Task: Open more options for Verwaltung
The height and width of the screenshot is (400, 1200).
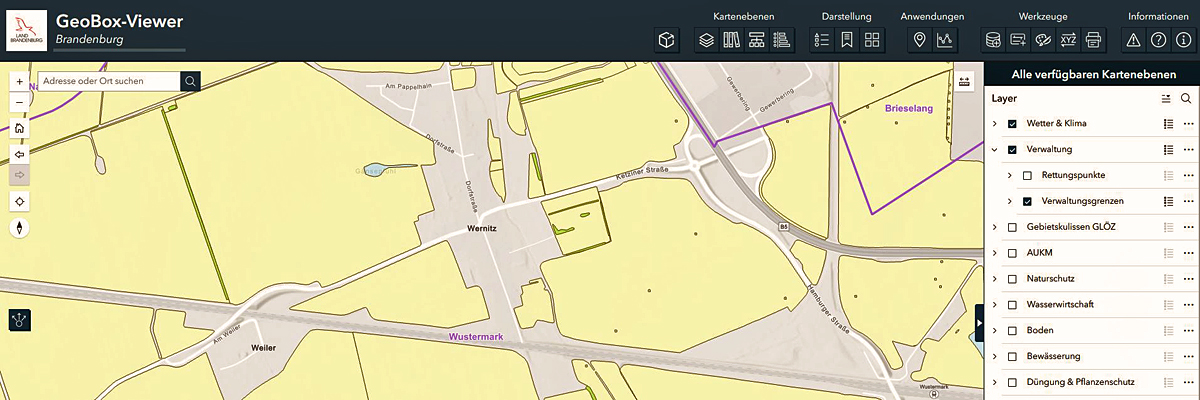Action: coord(1188,150)
